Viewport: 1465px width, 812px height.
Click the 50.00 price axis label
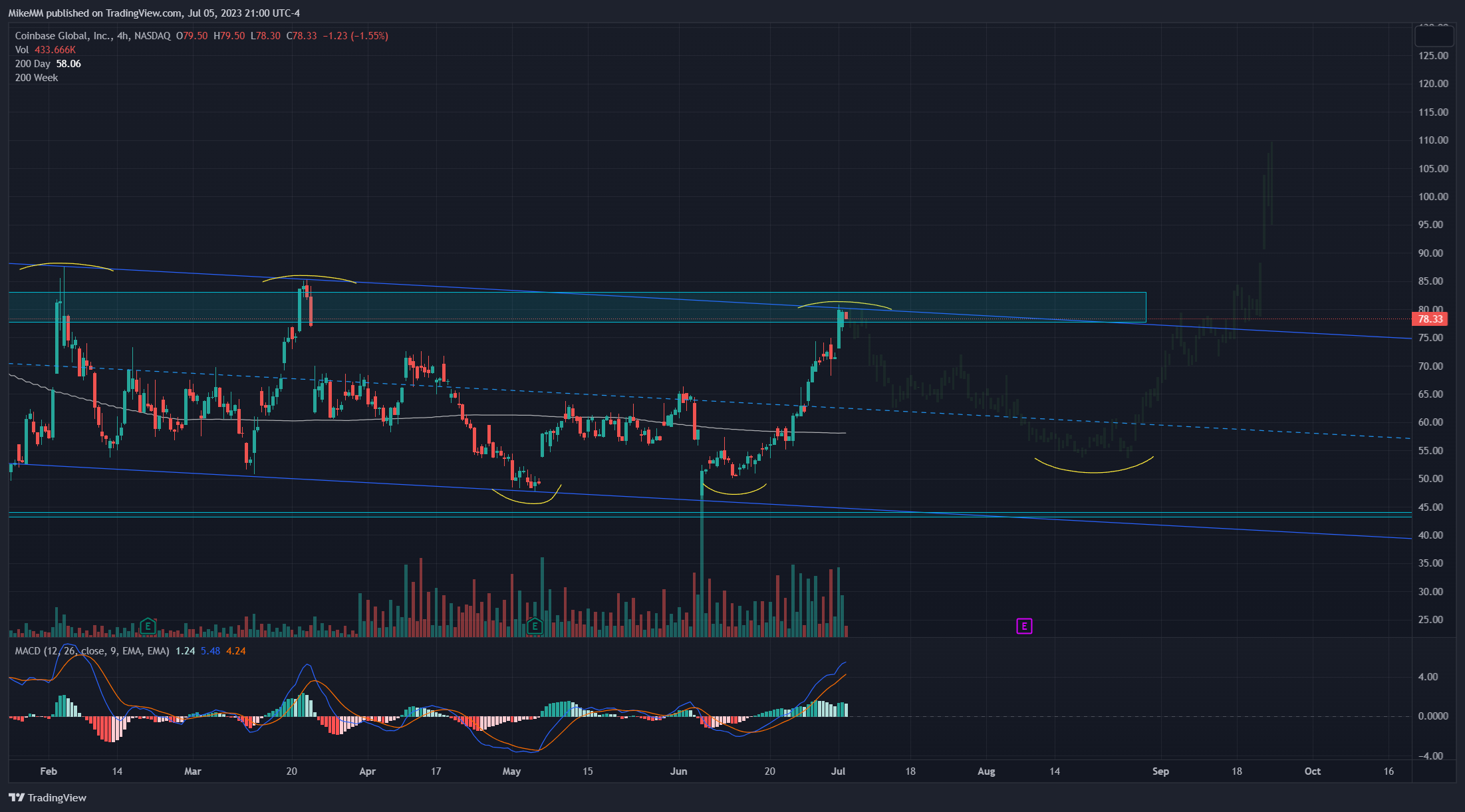tap(1431, 479)
